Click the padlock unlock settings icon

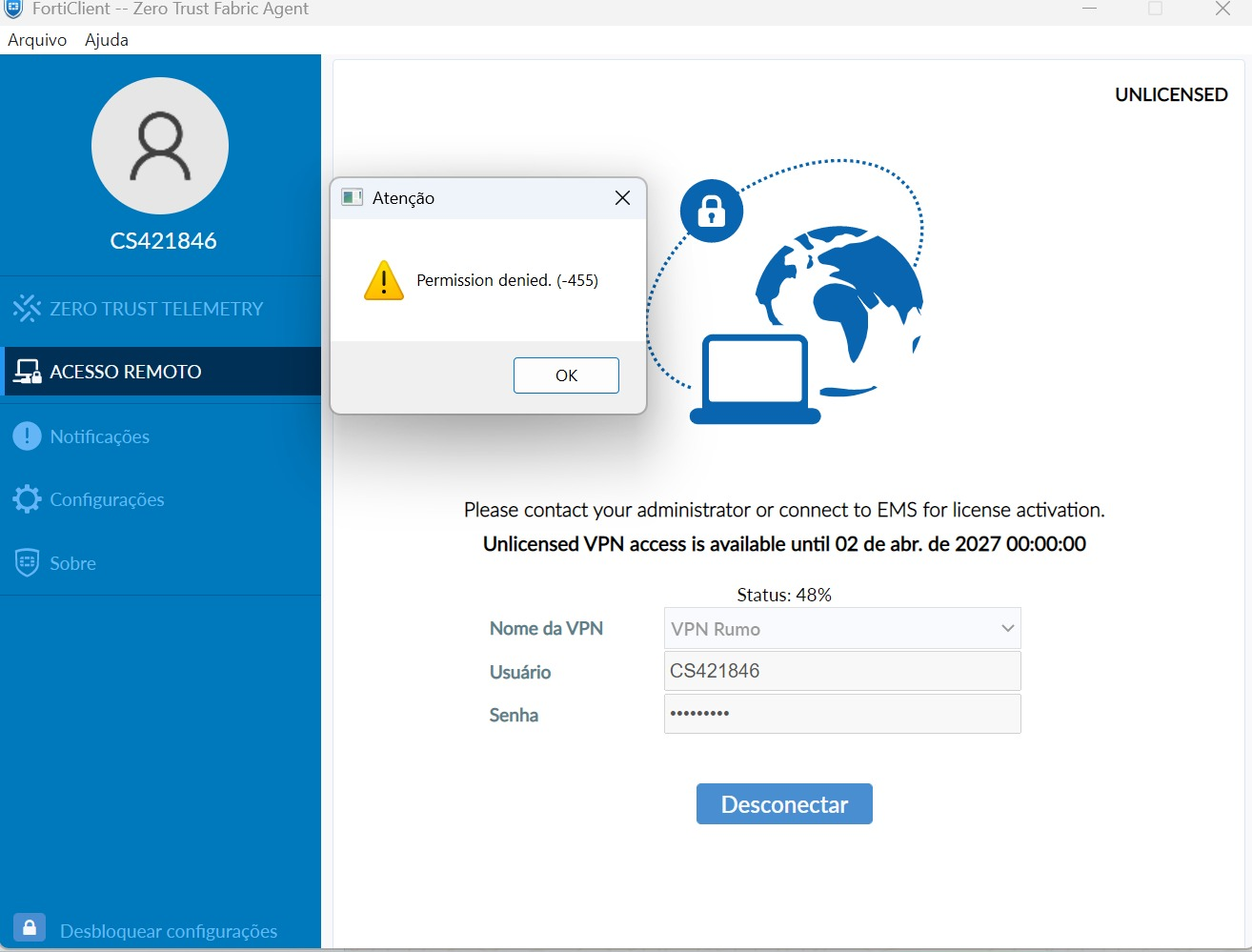point(30,928)
